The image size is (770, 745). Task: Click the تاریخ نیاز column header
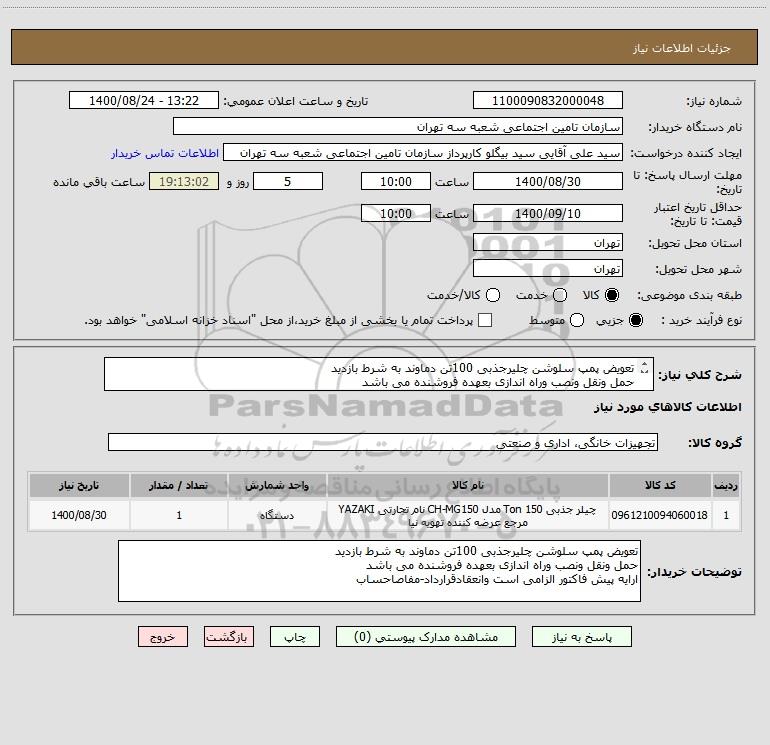click(x=79, y=485)
